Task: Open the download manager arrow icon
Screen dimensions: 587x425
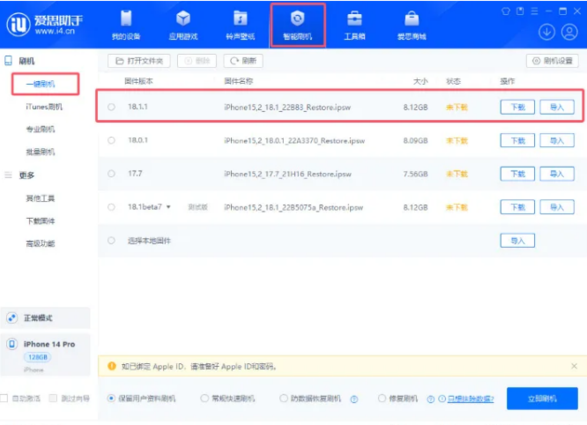Action: pyautogui.click(x=547, y=32)
